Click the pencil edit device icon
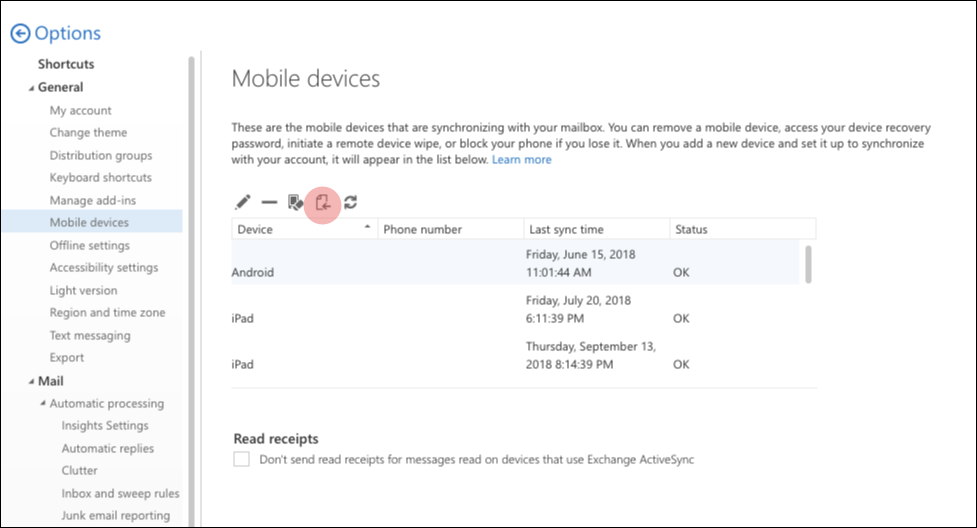Image resolution: width=977 pixels, height=528 pixels. tap(242, 202)
